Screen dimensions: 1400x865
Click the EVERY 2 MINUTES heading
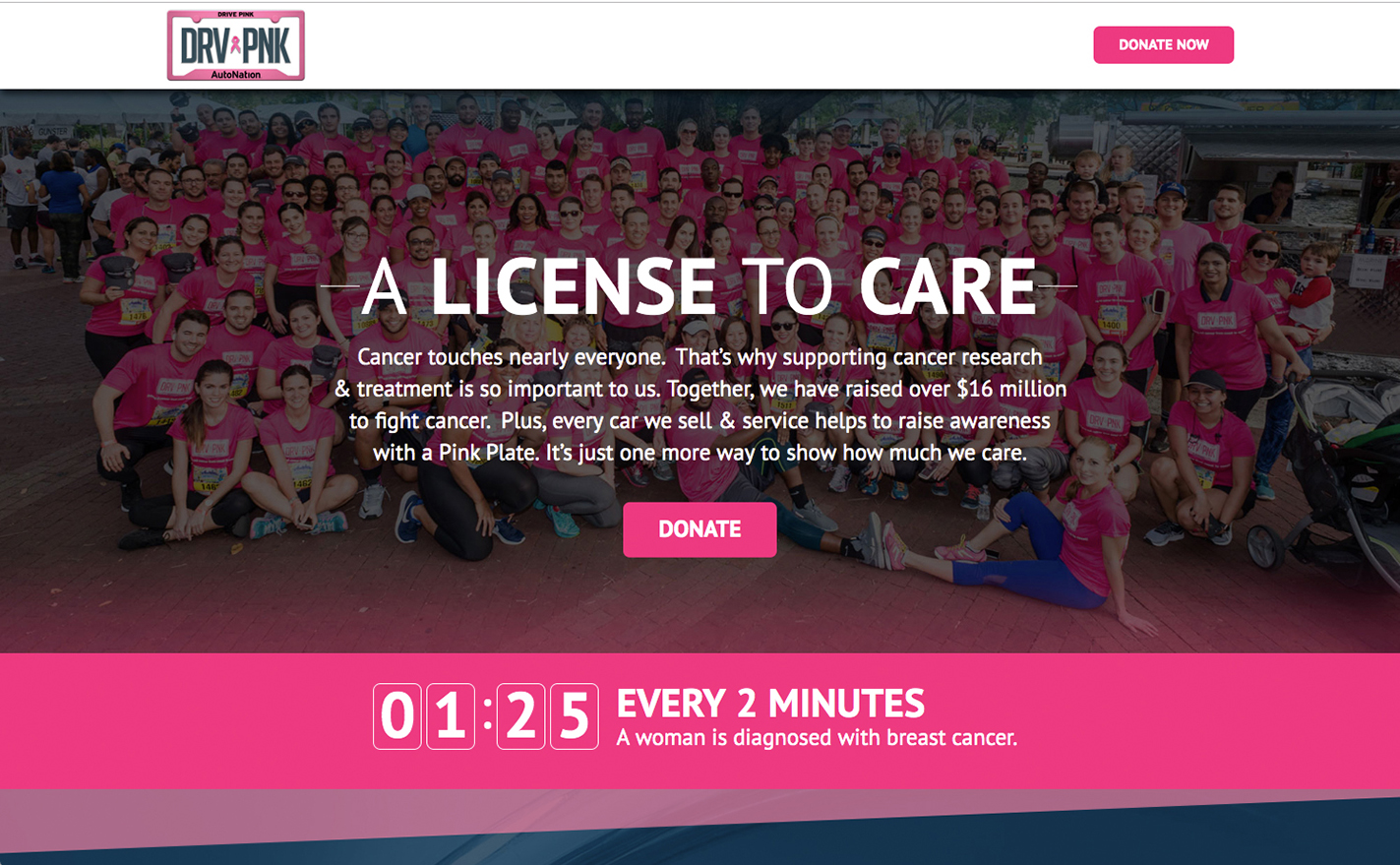coord(770,704)
